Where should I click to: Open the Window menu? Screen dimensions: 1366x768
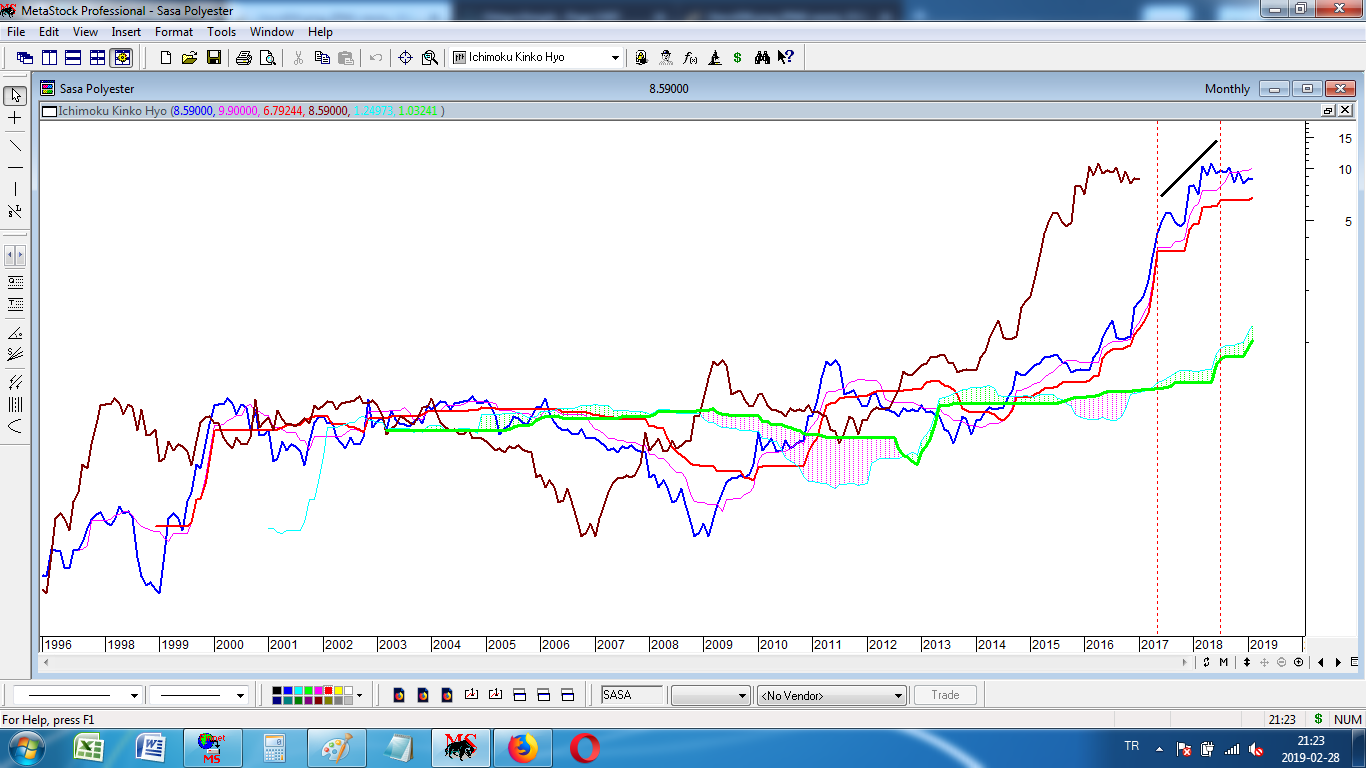(272, 32)
